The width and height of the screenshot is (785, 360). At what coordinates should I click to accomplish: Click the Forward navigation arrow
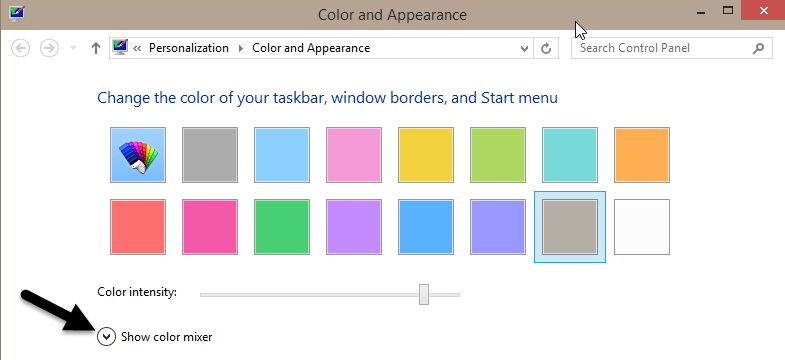click(x=49, y=49)
